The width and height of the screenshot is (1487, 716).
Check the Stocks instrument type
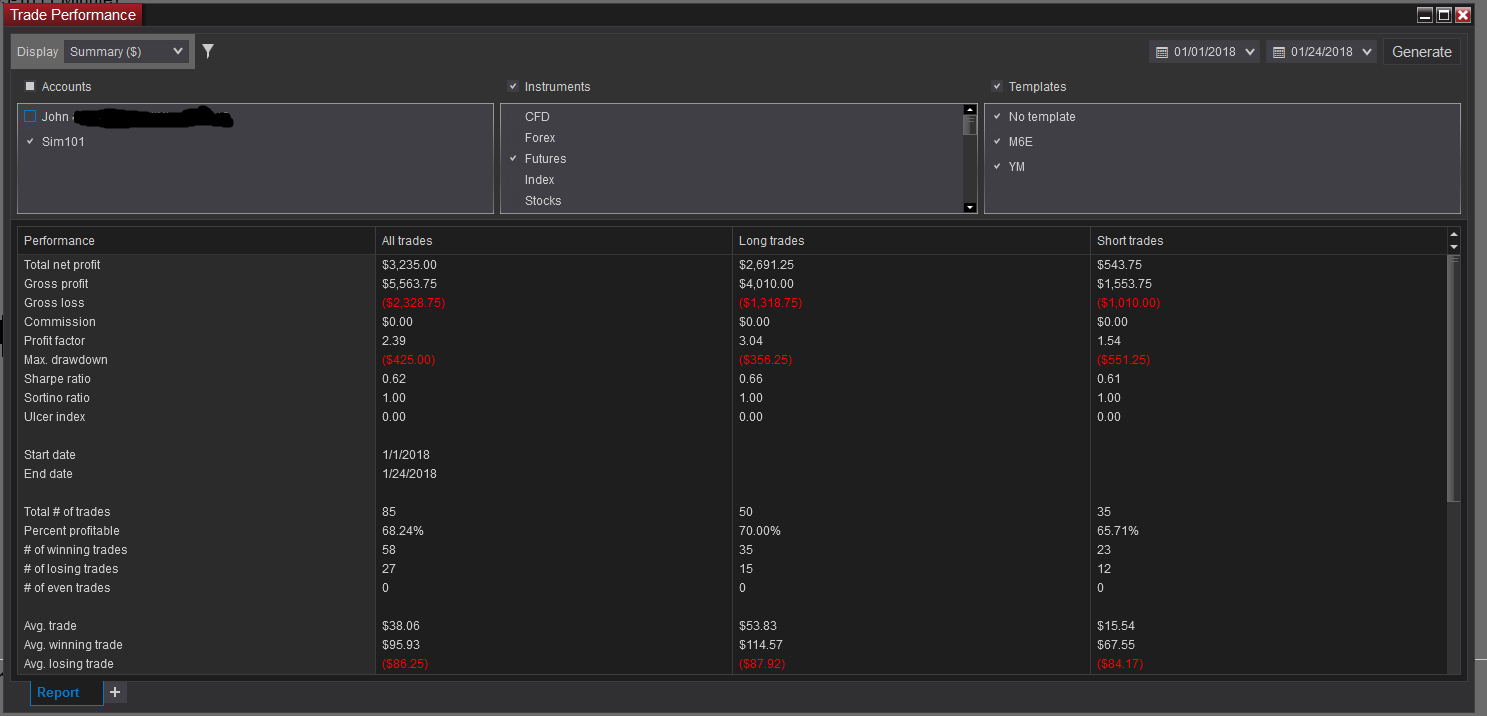pos(513,200)
